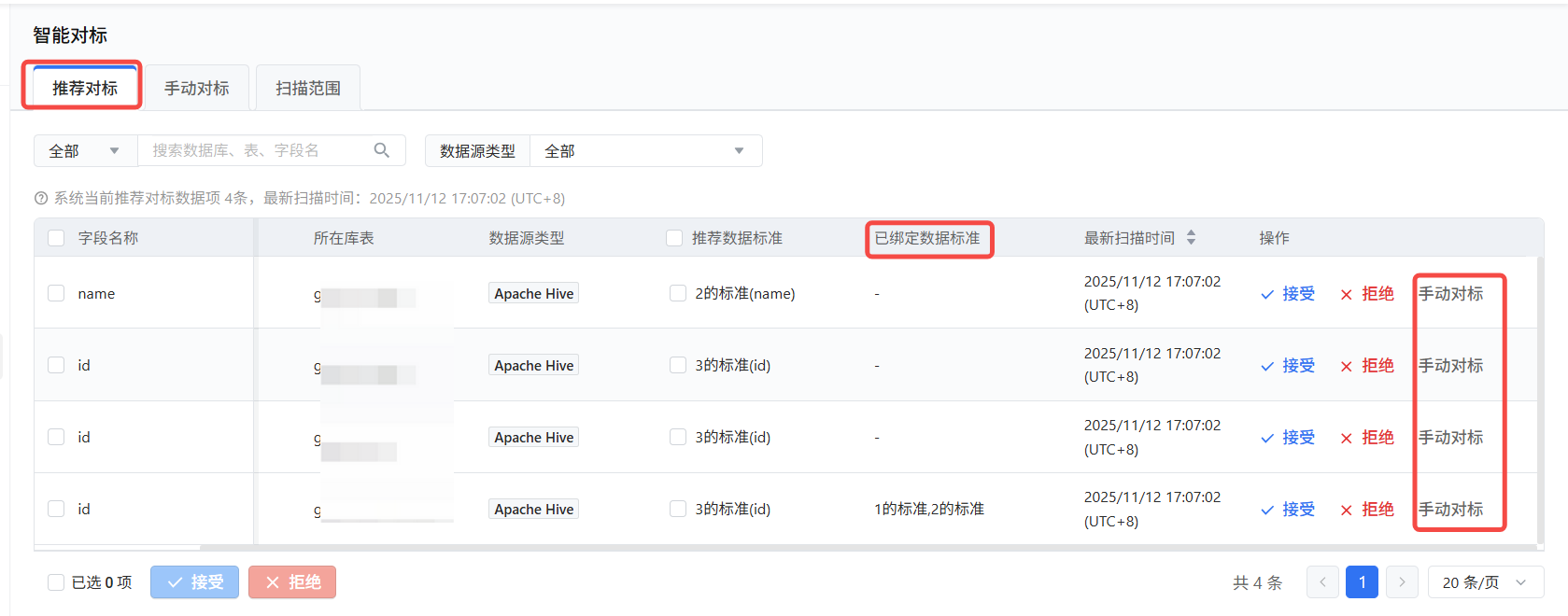Click the bulk 接受 button

pos(194,582)
